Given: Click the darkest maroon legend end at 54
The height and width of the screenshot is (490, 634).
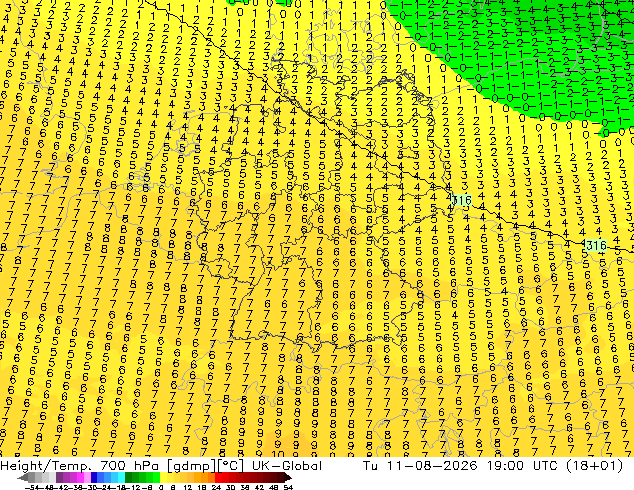Looking at the screenshot, I should [287, 478].
